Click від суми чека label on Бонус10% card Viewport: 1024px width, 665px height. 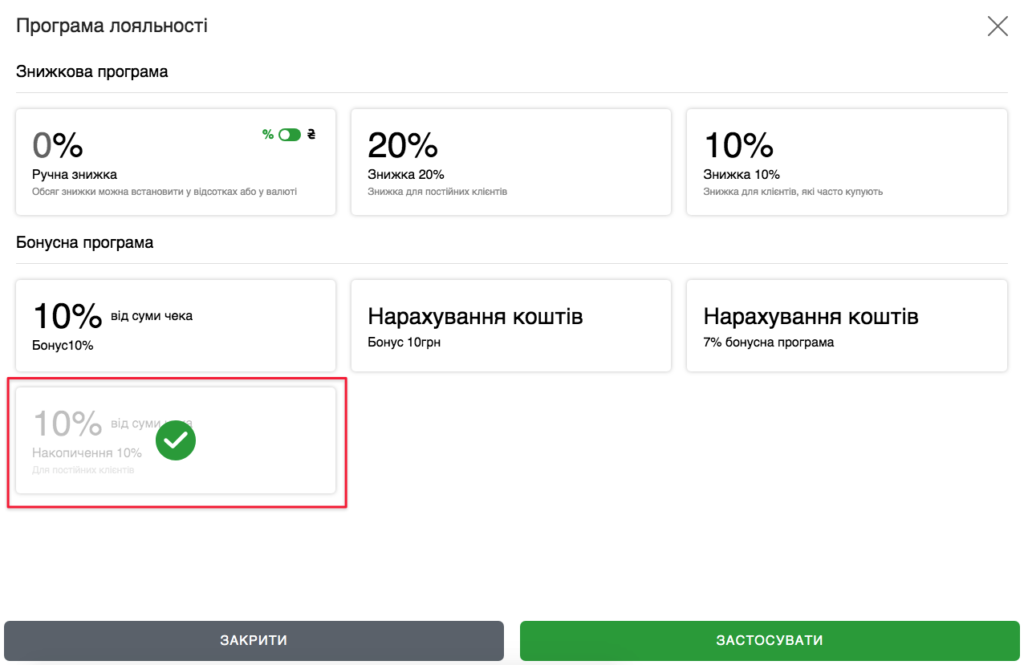(151, 316)
